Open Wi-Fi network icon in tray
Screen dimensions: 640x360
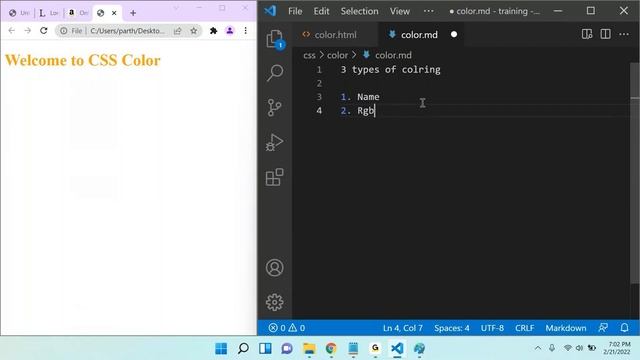[567, 348]
